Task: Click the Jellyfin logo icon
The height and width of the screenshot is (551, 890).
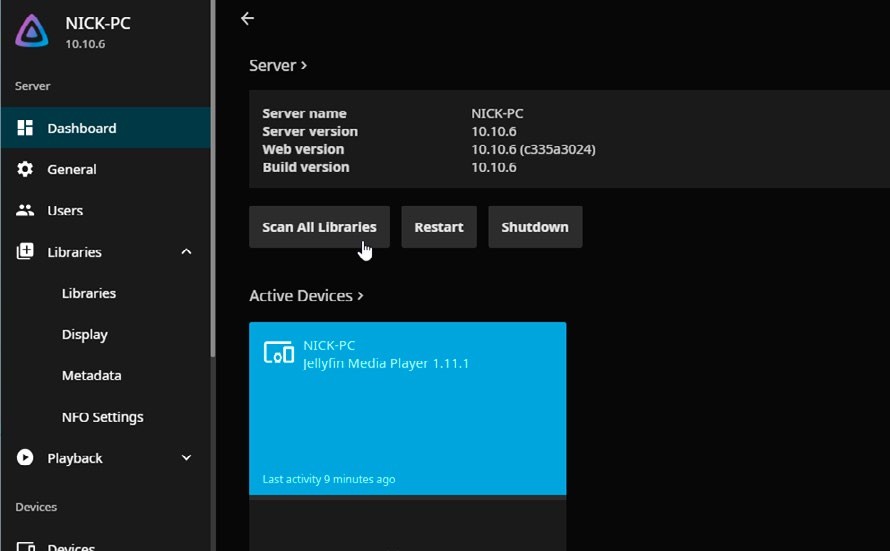Action: pos(32,31)
